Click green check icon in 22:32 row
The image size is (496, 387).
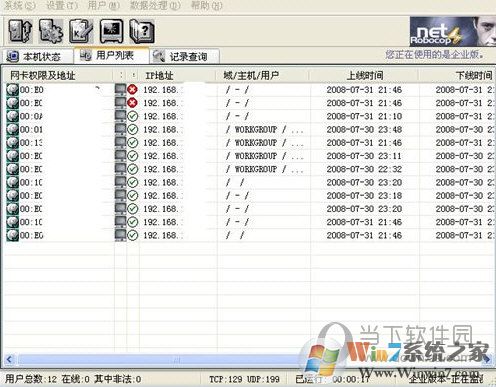(x=133, y=169)
